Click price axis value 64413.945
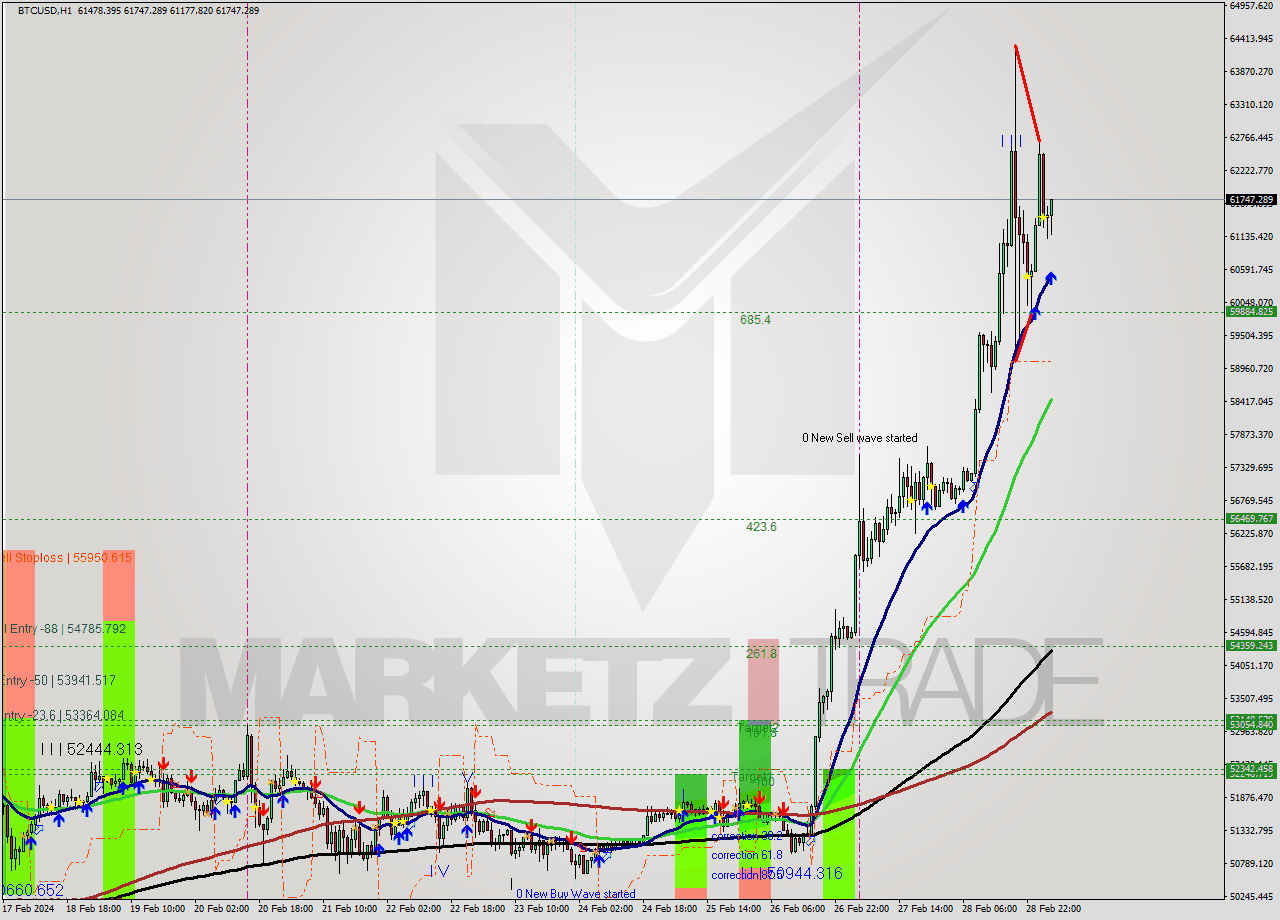 pyautogui.click(x=1250, y=39)
